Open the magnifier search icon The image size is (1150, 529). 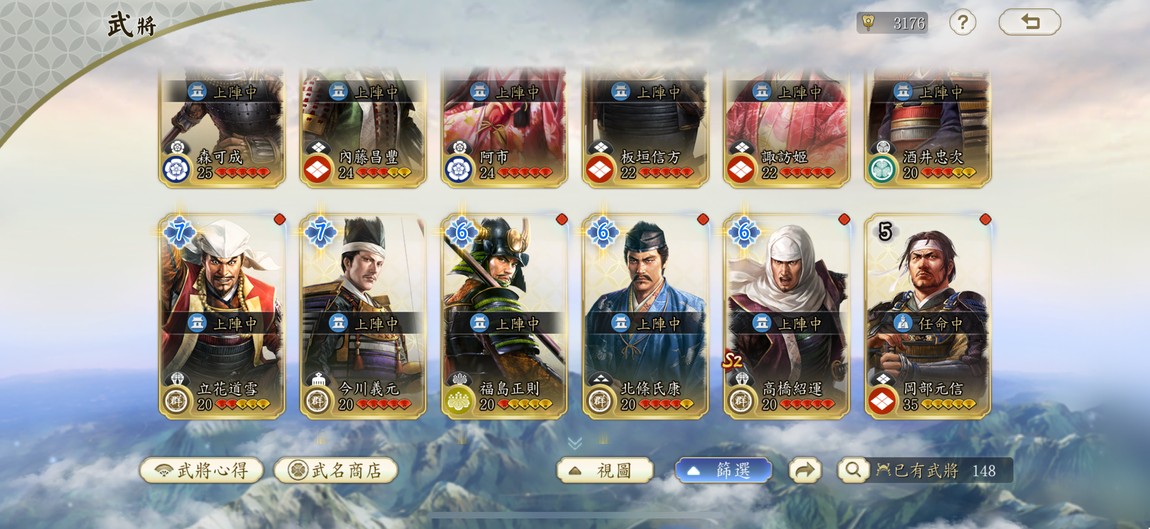(x=853, y=470)
